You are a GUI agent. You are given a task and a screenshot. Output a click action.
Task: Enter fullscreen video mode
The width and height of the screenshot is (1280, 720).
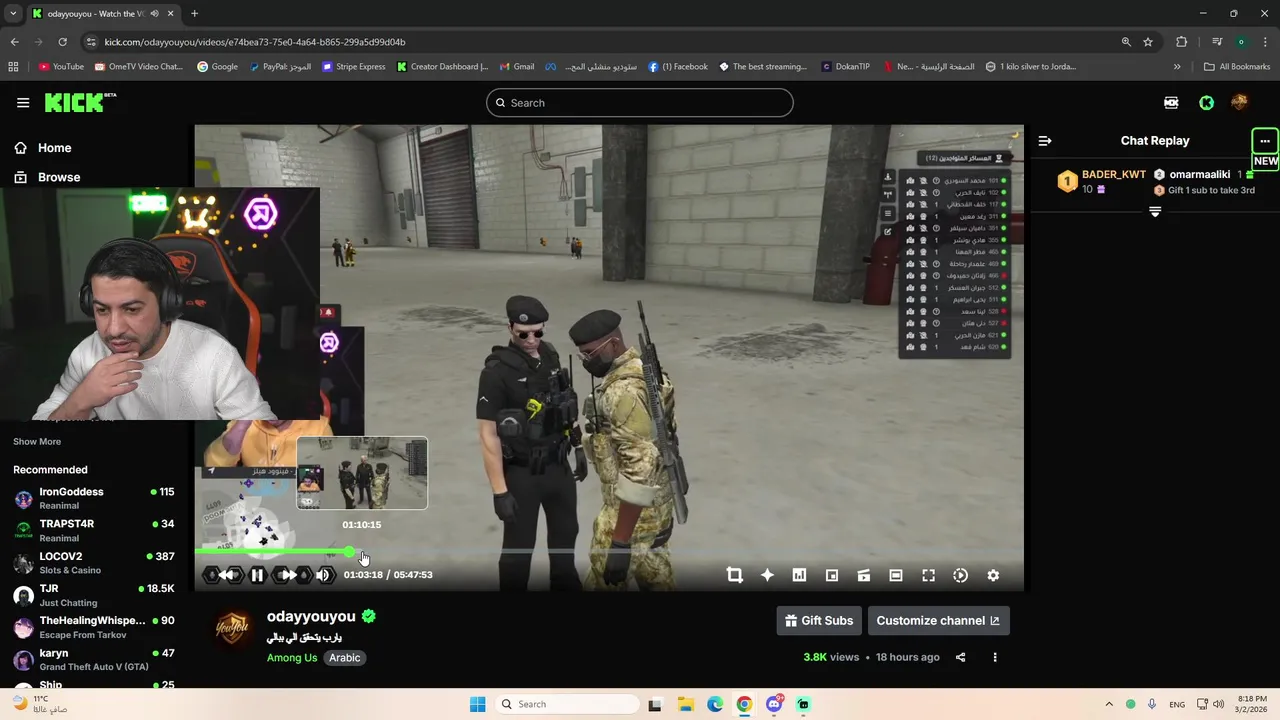(928, 575)
